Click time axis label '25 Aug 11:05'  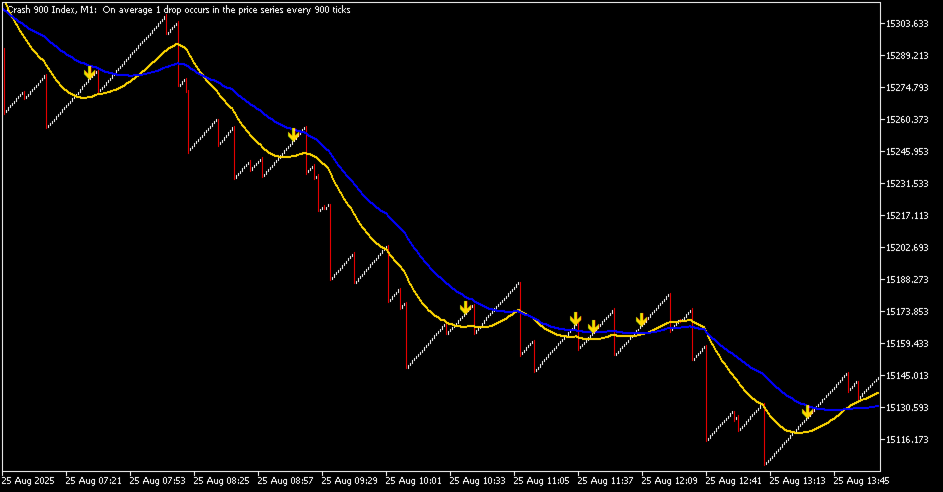pos(541,481)
